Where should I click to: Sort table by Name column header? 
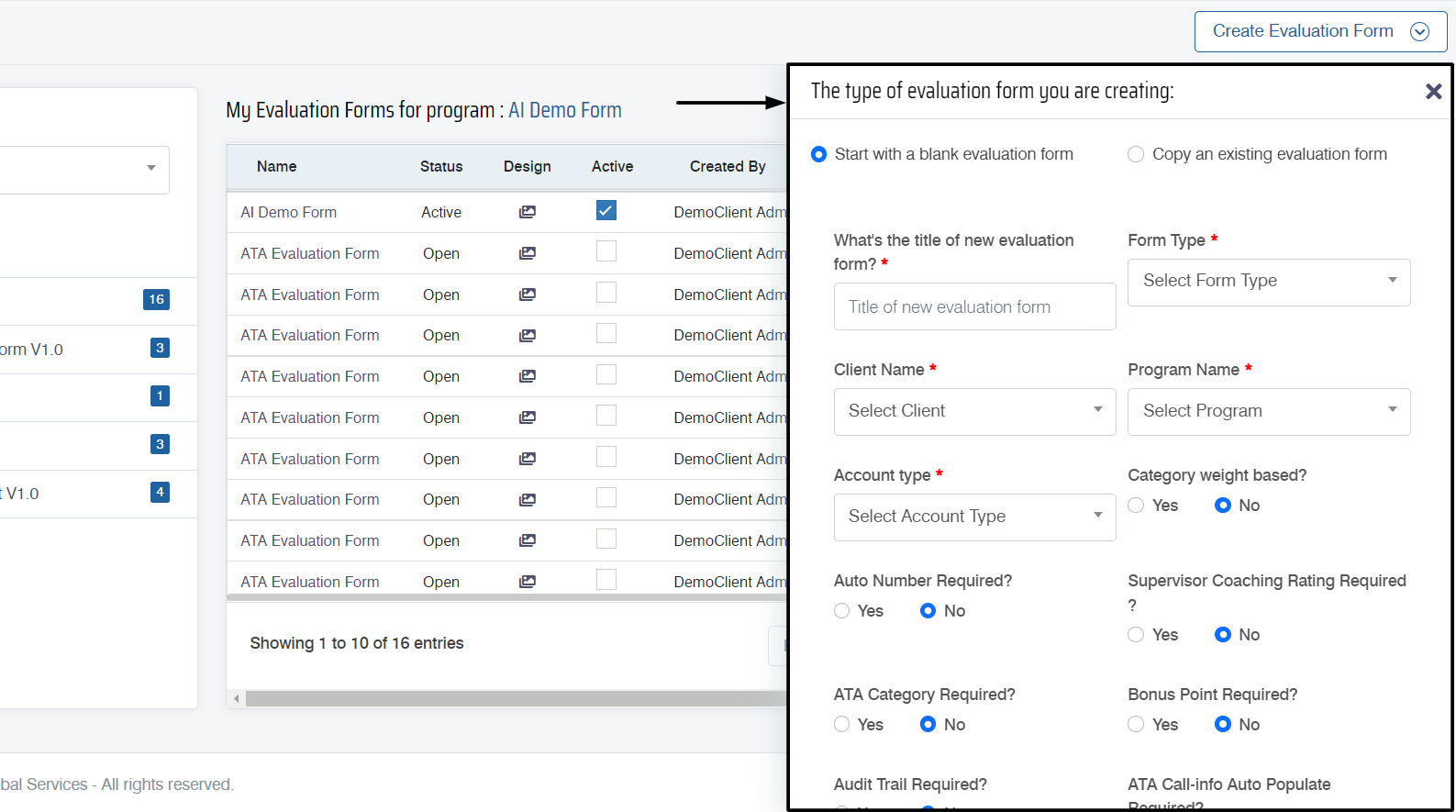coord(276,166)
